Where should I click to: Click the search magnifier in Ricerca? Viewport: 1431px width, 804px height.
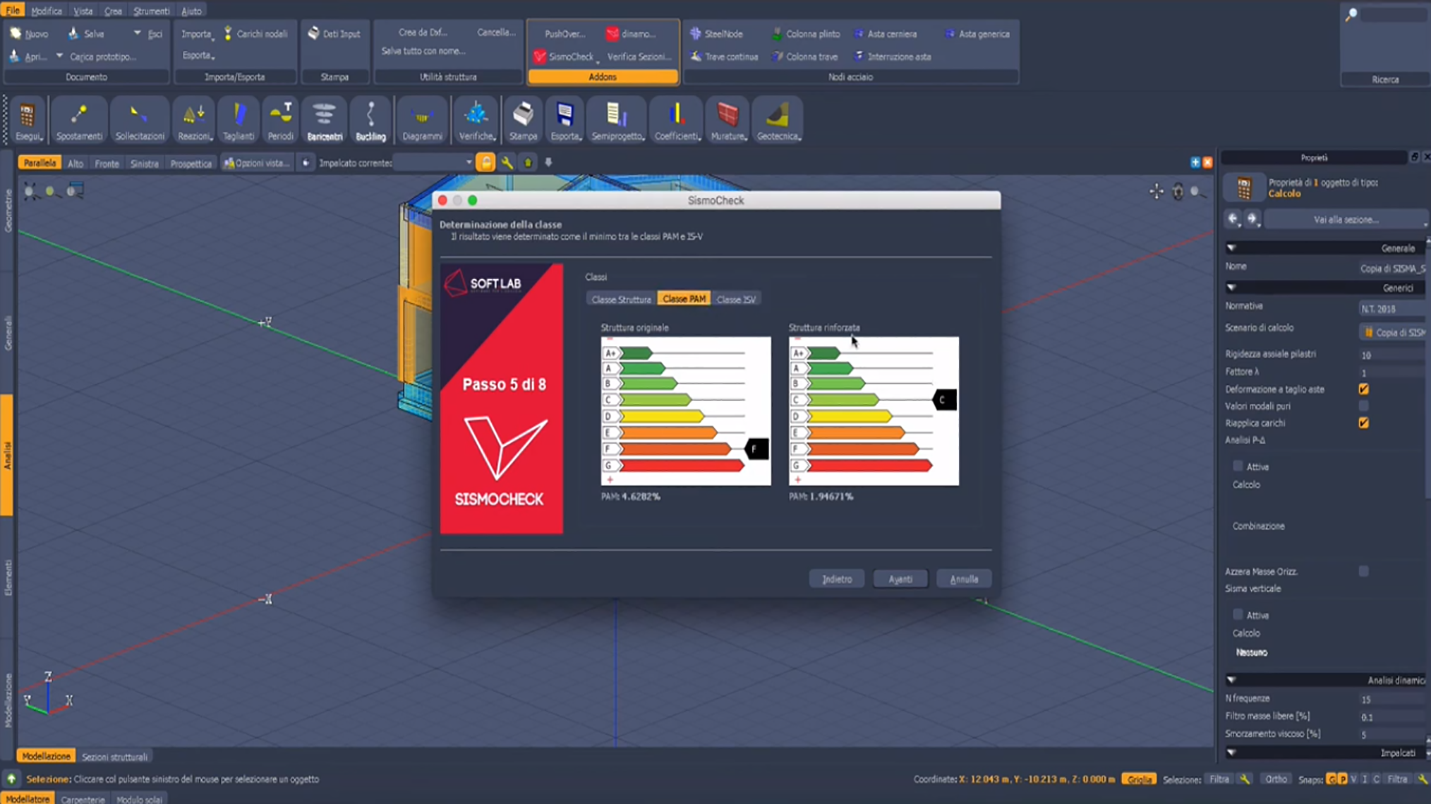click(x=1351, y=15)
